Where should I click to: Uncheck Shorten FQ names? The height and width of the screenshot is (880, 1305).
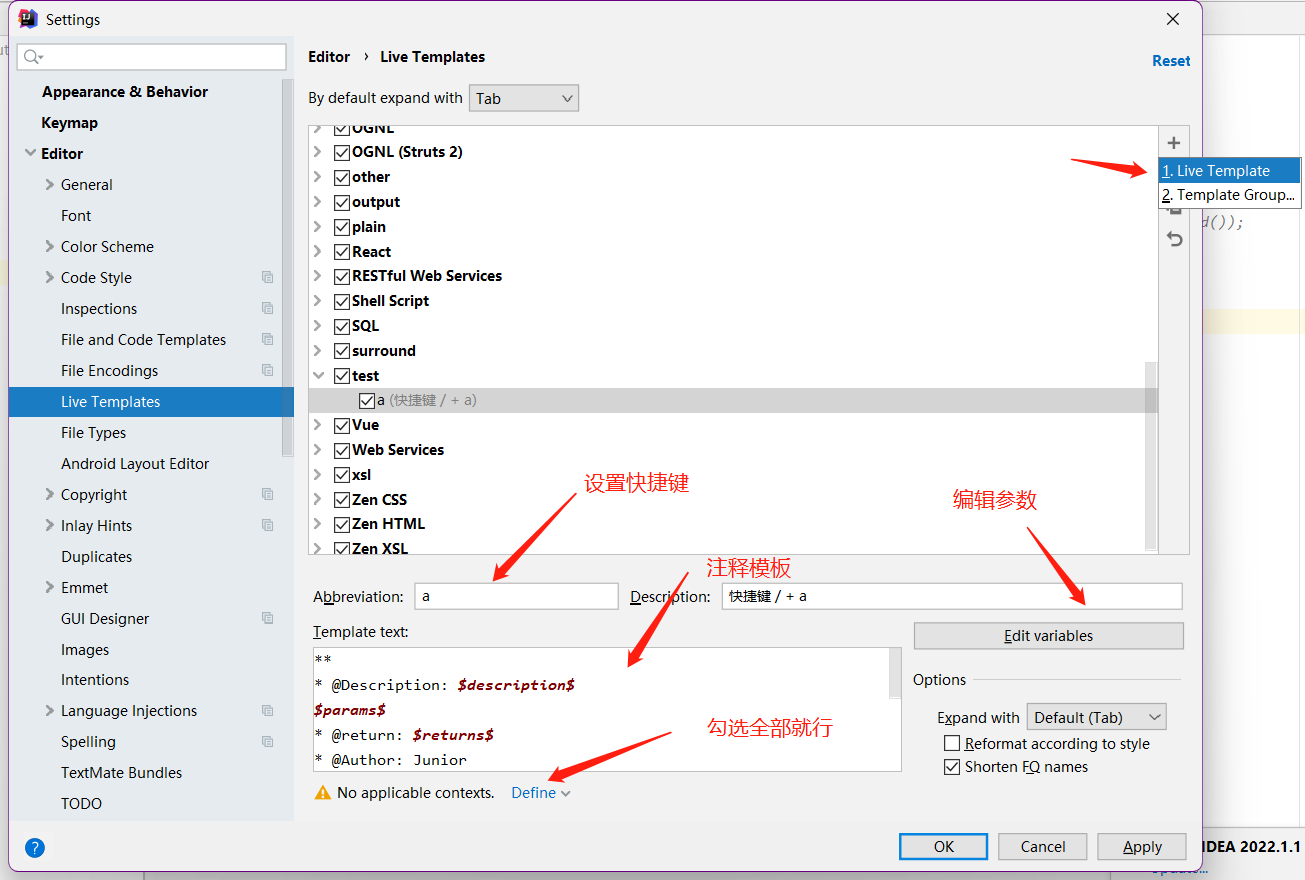(x=952, y=767)
